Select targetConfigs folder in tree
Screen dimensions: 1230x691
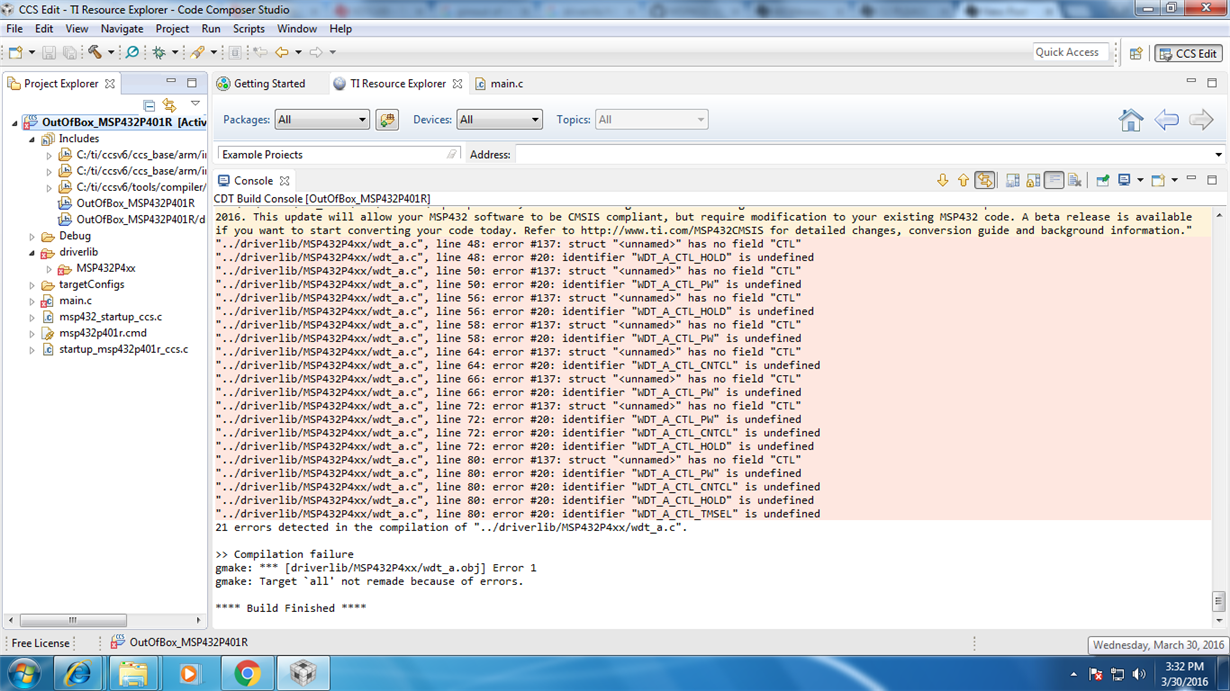[x=91, y=285]
